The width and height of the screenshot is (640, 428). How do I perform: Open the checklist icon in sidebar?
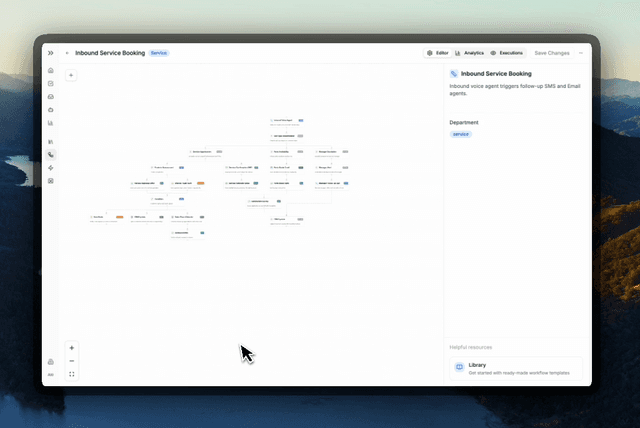(x=51, y=84)
